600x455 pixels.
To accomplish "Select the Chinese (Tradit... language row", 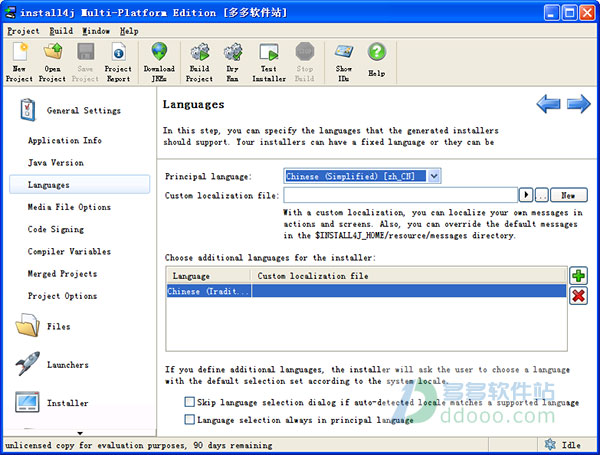I will [x=366, y=291].
